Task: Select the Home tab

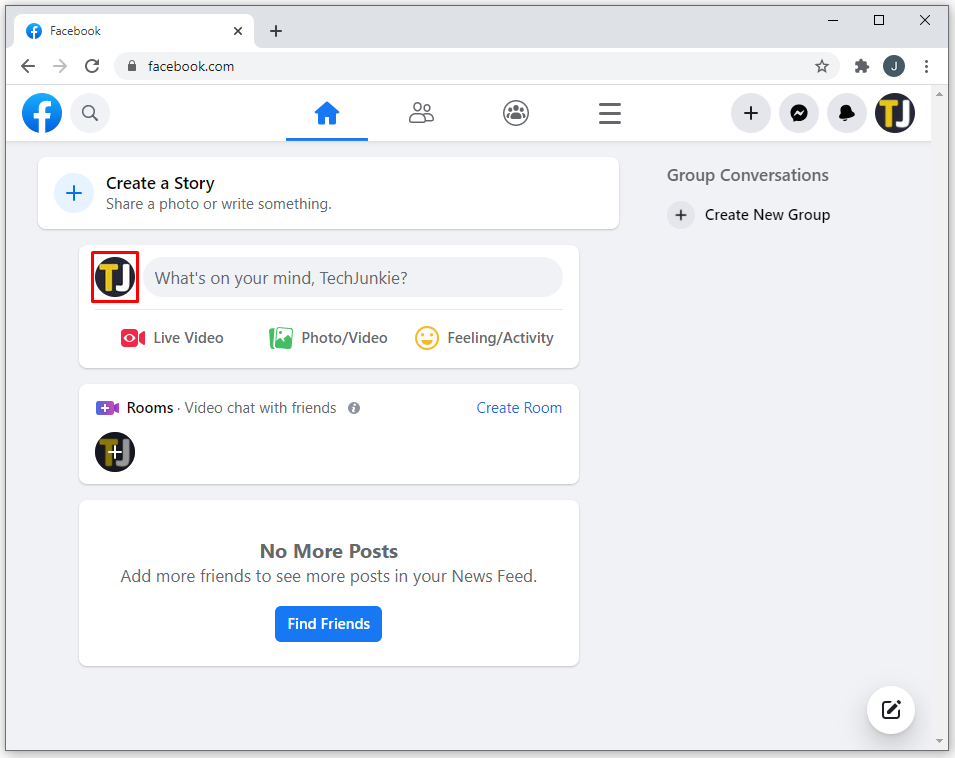Action: point(327,113)
